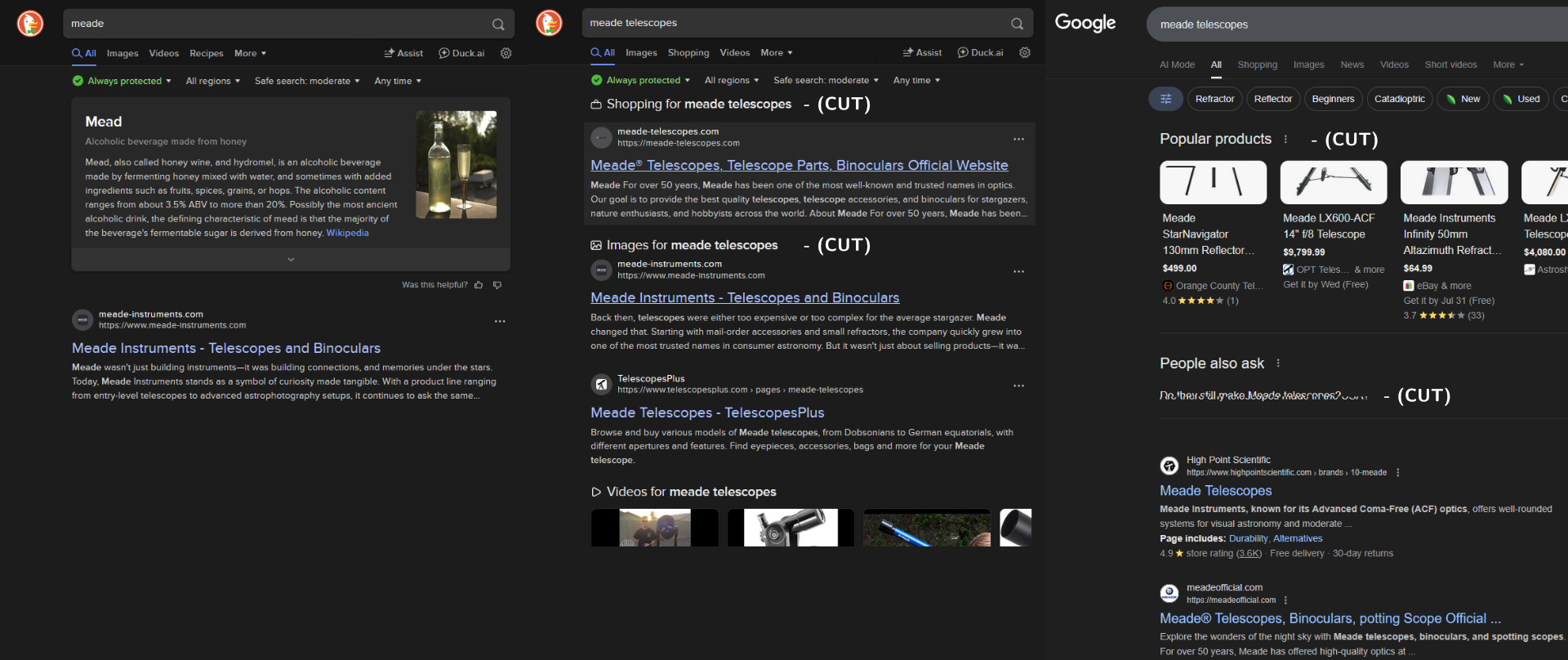Click the thumbs down 'Was this helpful' icon
Viewport: 1568px width, 660px height.
pos(497,285)
